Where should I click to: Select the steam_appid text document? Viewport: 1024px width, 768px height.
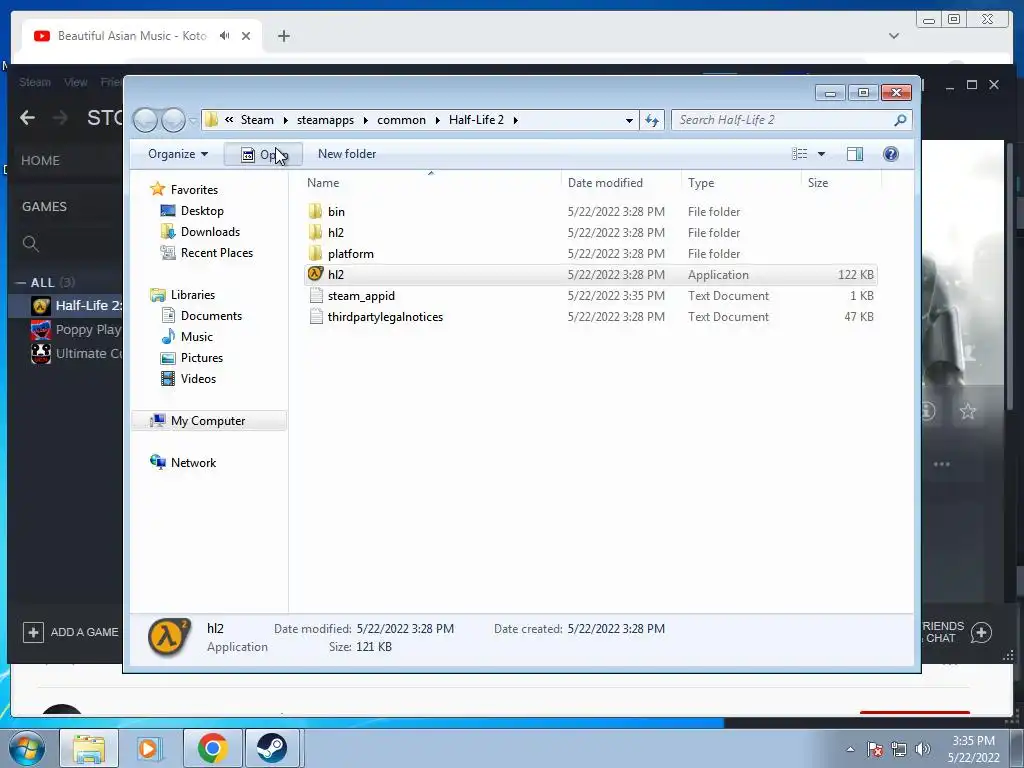(x=361, y=296)
